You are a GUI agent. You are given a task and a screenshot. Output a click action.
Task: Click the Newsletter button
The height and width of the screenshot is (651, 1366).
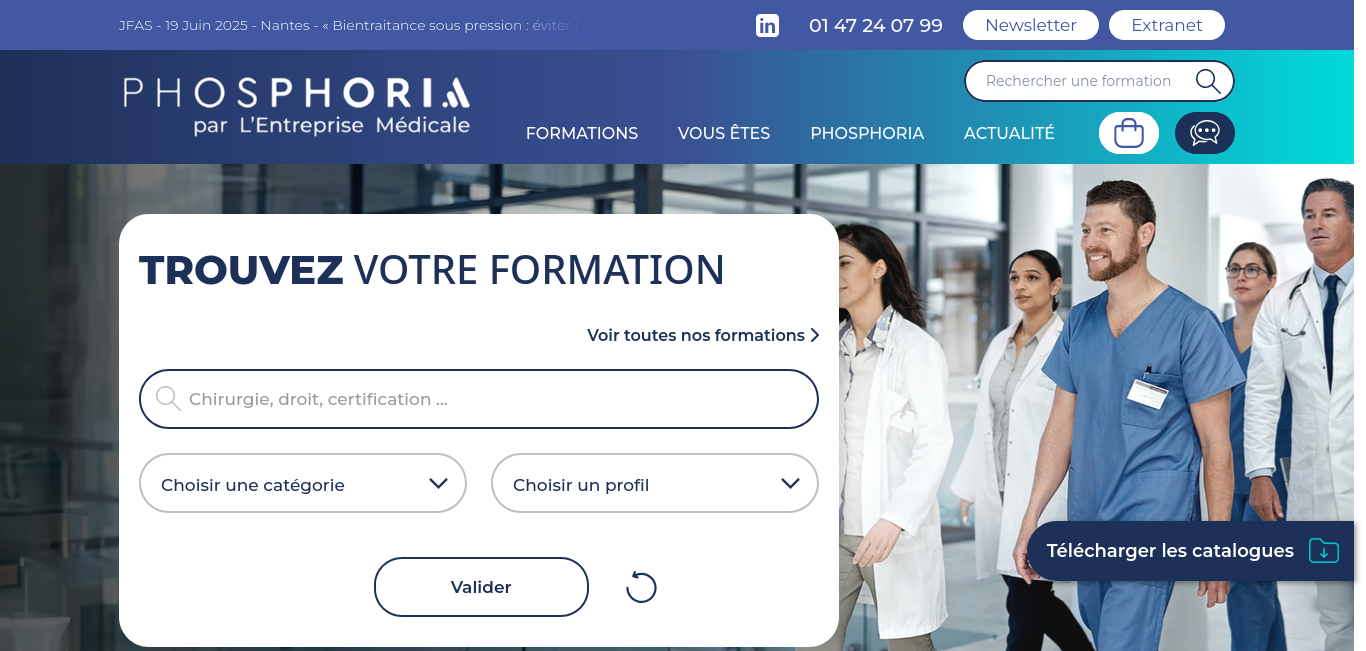click(1031, 25)
